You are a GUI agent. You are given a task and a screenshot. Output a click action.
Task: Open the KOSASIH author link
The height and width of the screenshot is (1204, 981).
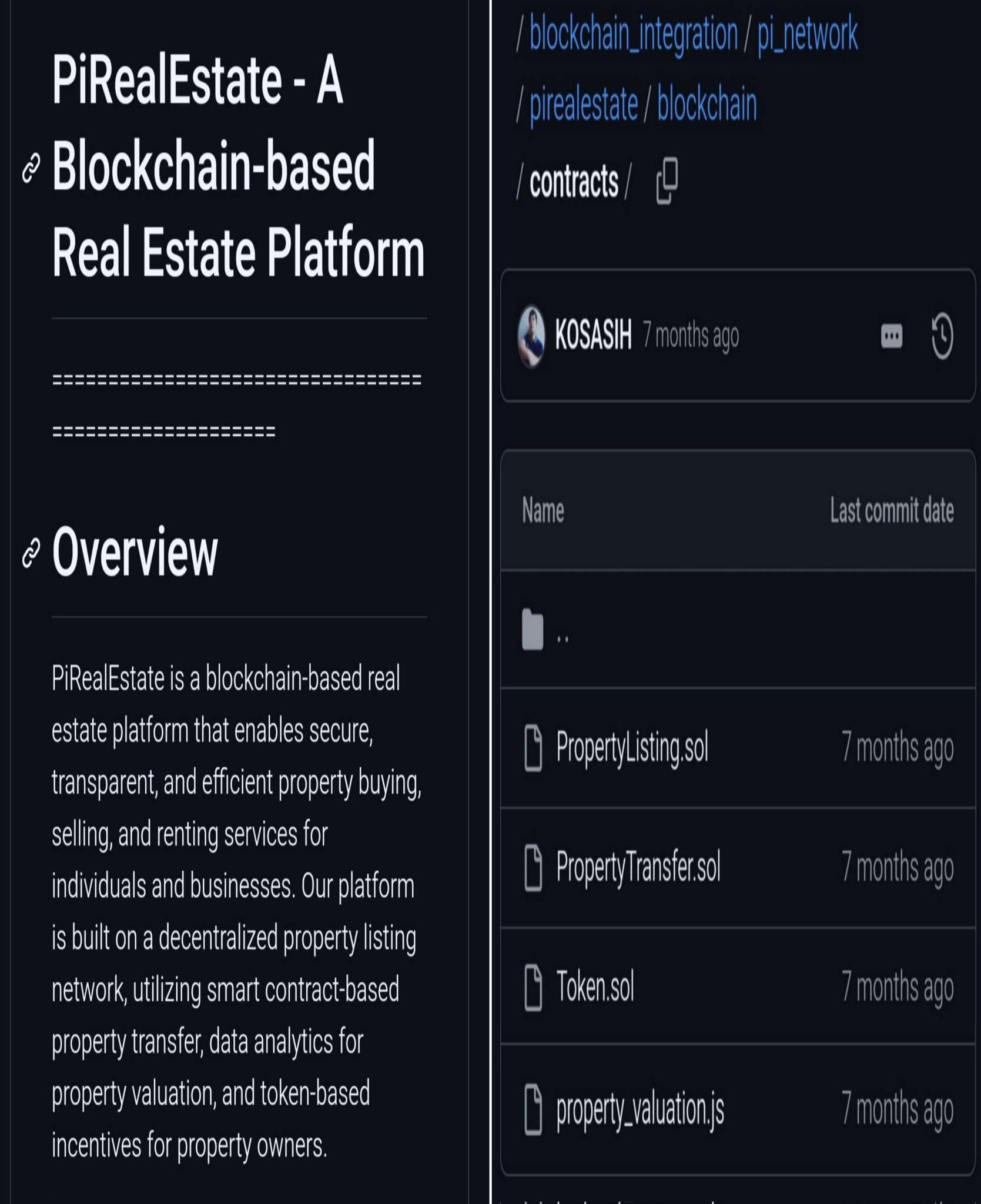(x=593, y=335)
